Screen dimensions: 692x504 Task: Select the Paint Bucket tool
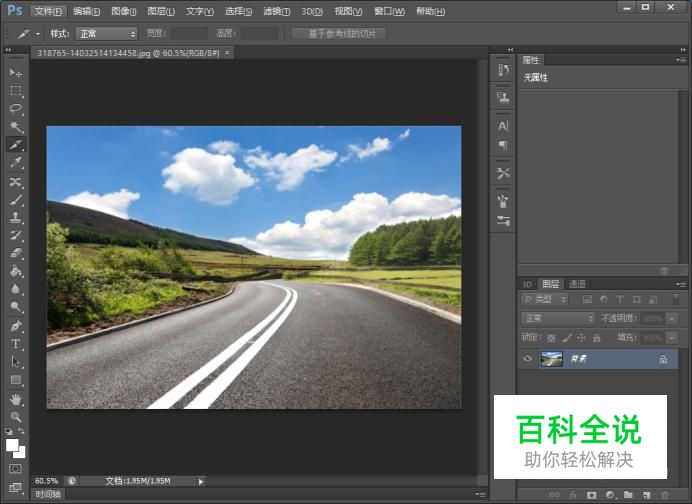coord(16,271)
